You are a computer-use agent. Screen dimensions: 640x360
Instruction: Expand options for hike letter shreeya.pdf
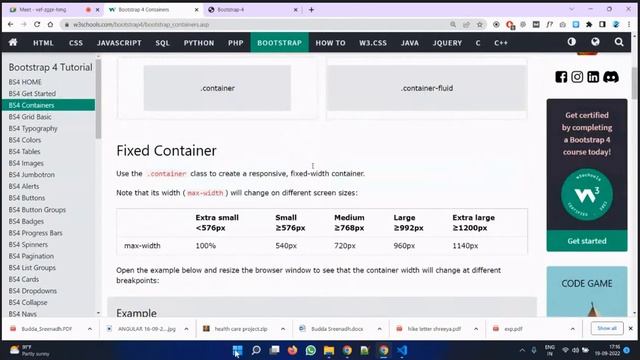click(476, 329)
